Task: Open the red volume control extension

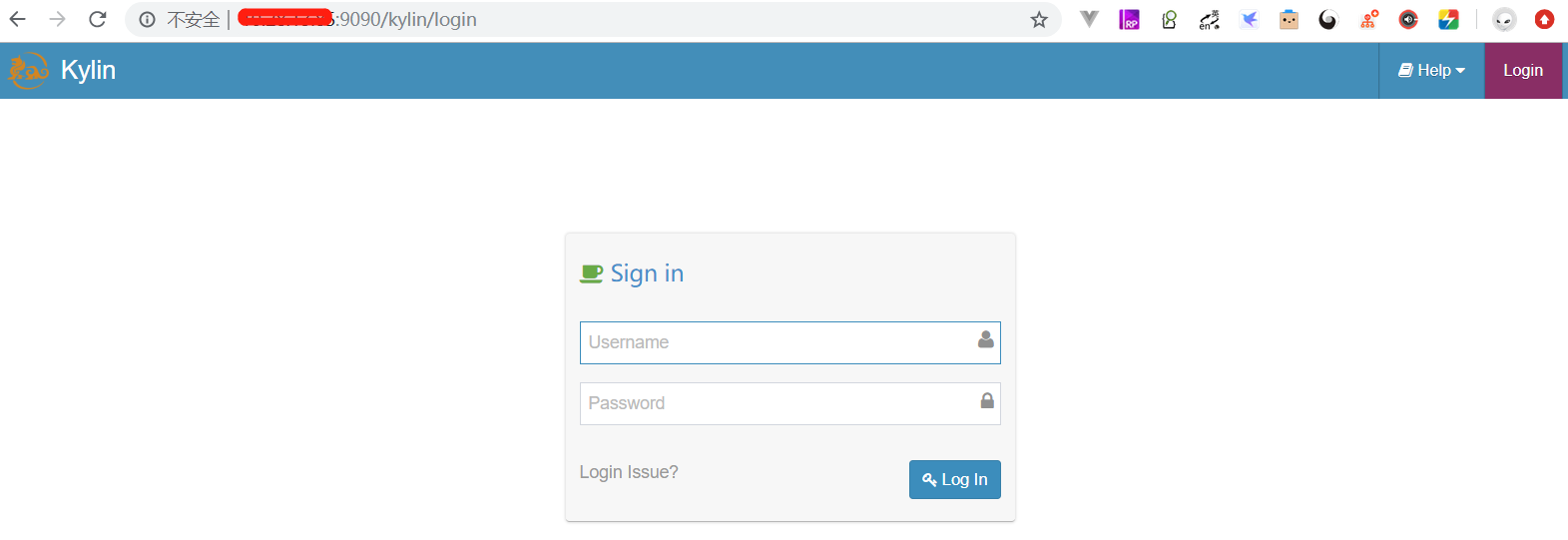Action: [x=1407, y=19]
